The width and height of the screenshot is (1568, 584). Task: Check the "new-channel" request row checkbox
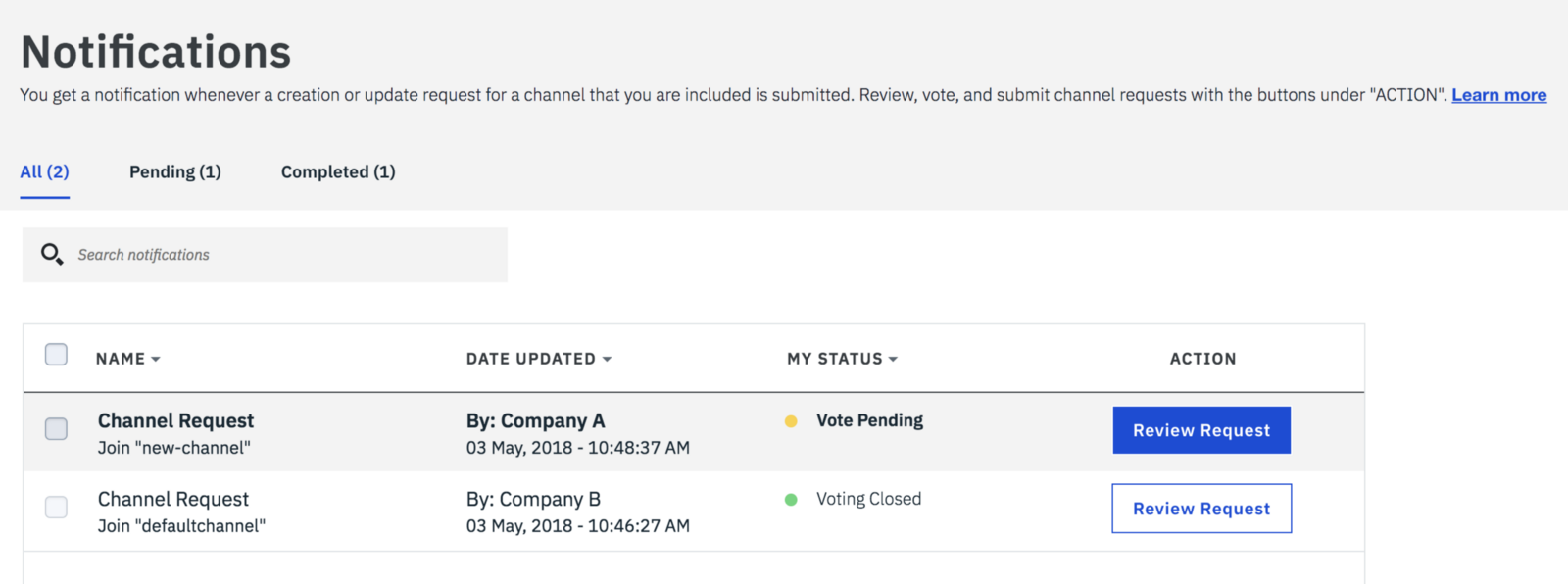pyautogui.click(x=57, y=429)
